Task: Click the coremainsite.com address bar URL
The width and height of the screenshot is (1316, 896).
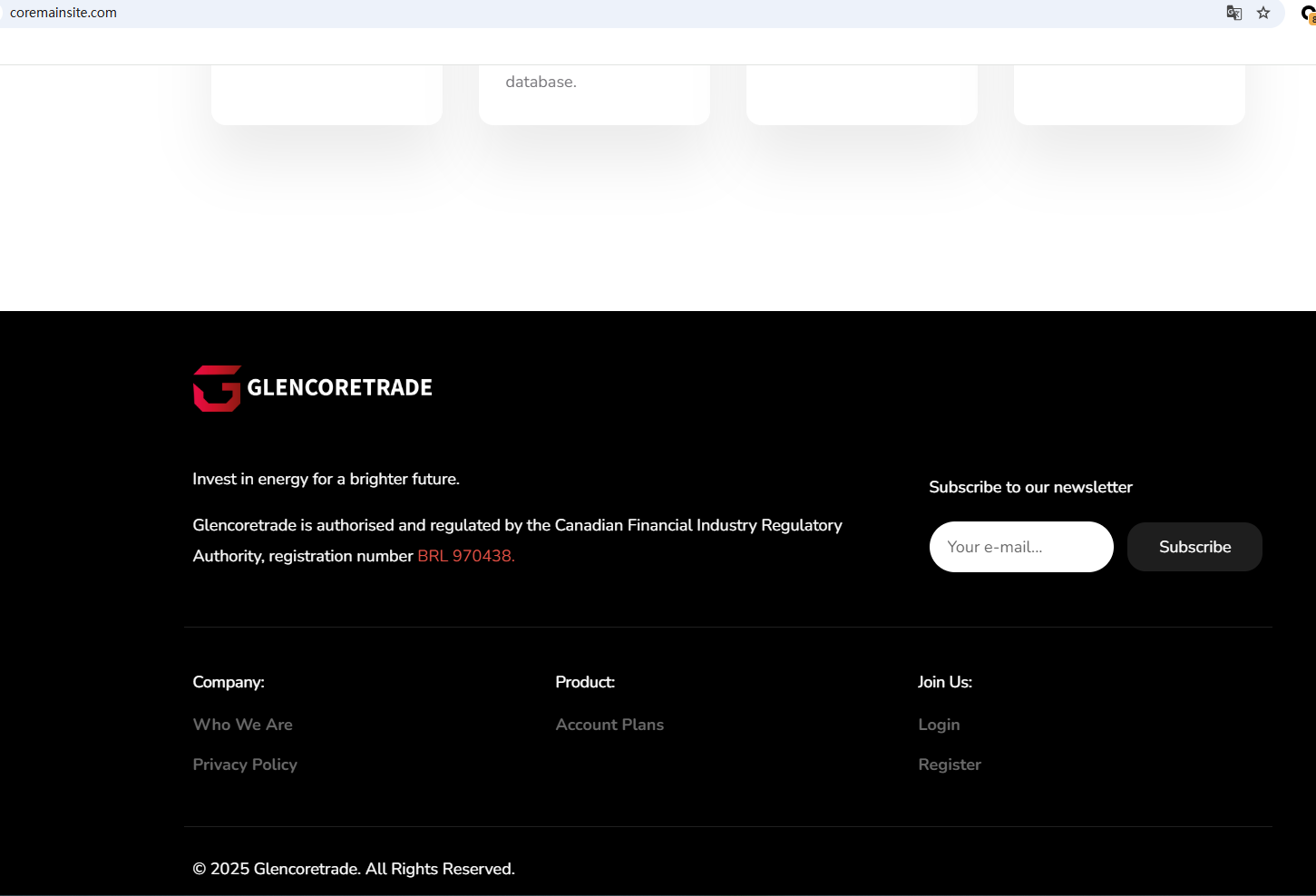Action: tap(63, 13)
